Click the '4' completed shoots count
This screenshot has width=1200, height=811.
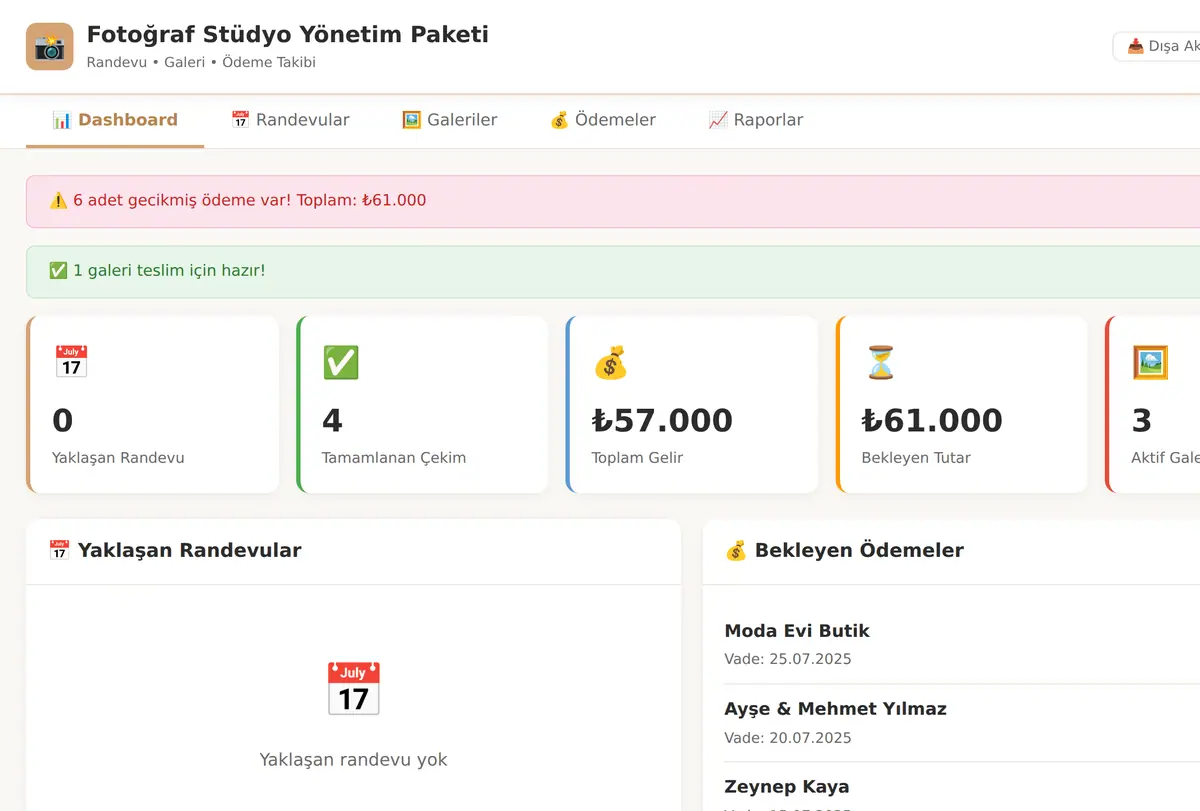(x=332, y=421)
